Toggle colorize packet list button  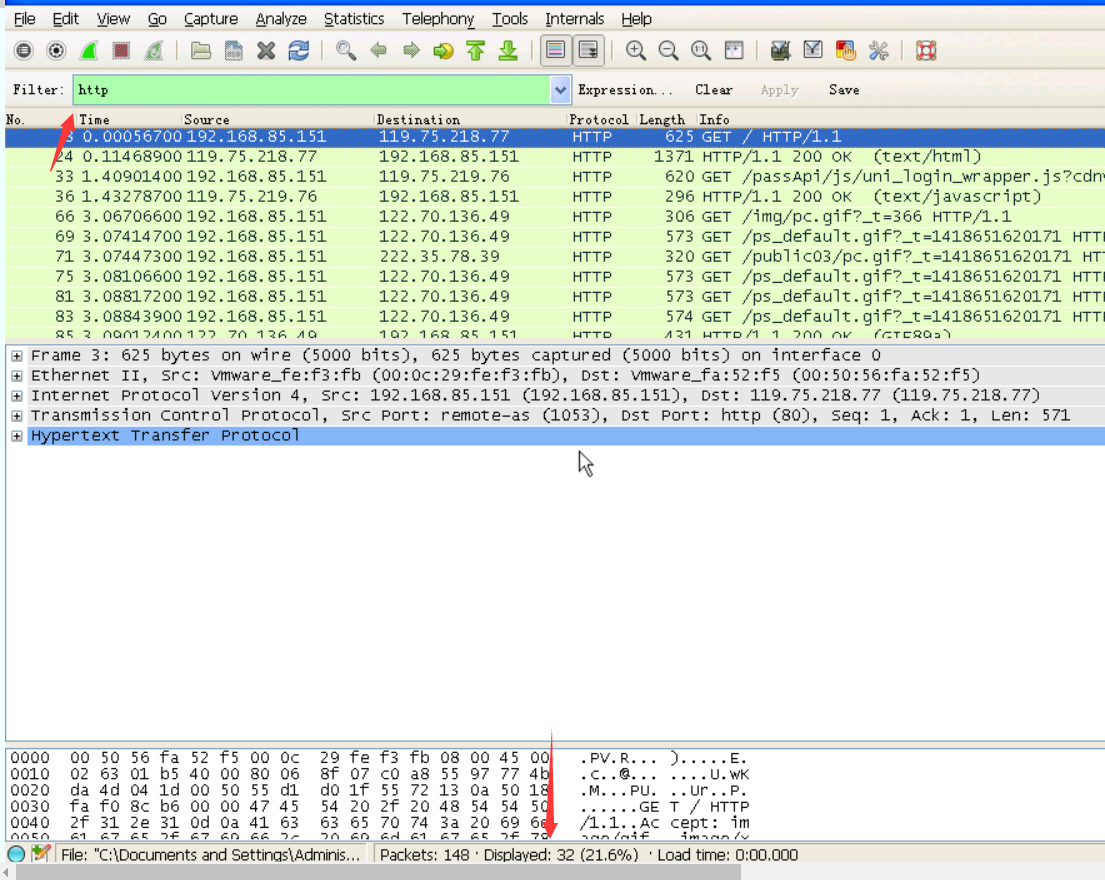[x=555, y=51]
